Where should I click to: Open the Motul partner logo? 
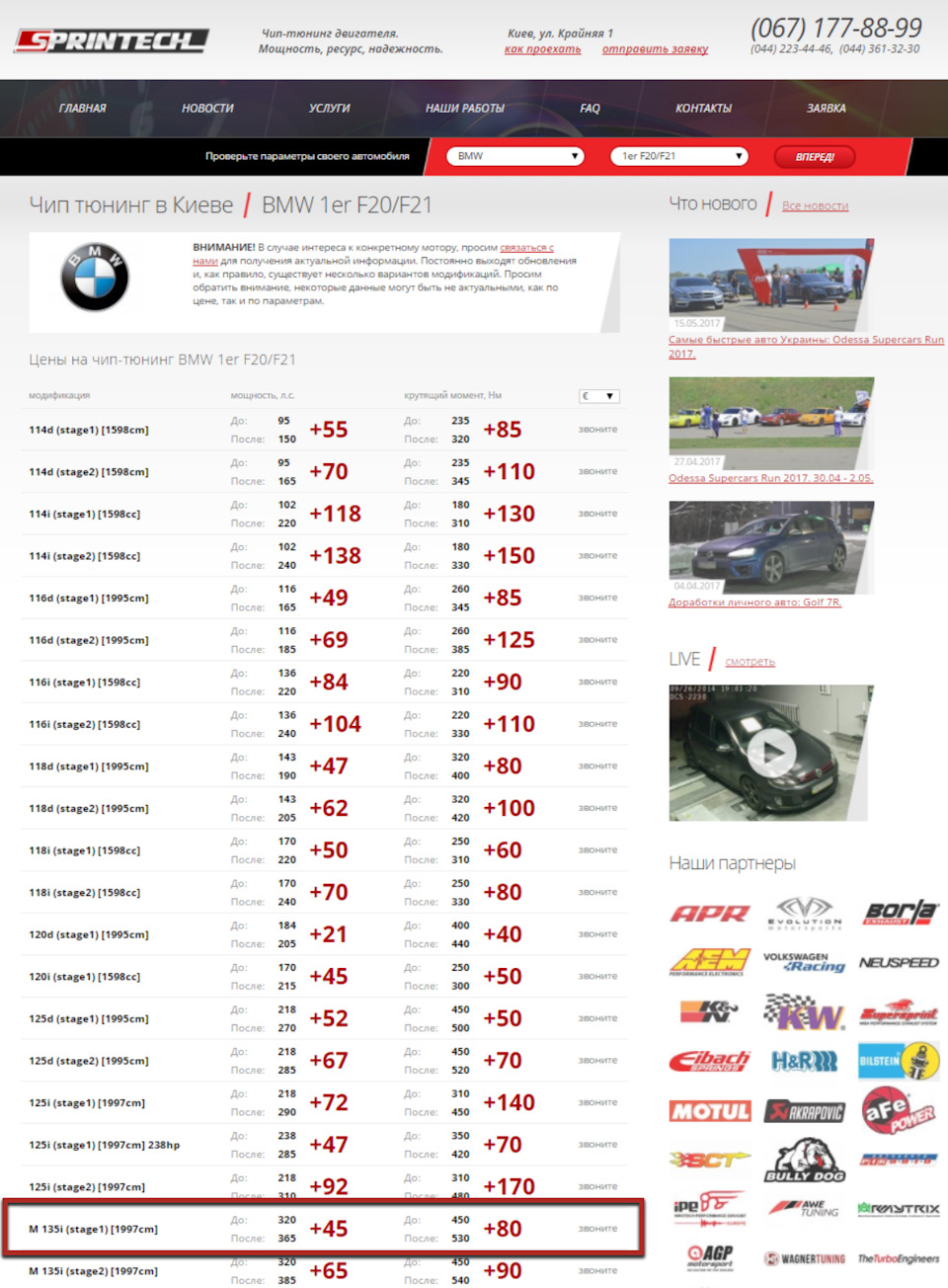point(710,1111)
